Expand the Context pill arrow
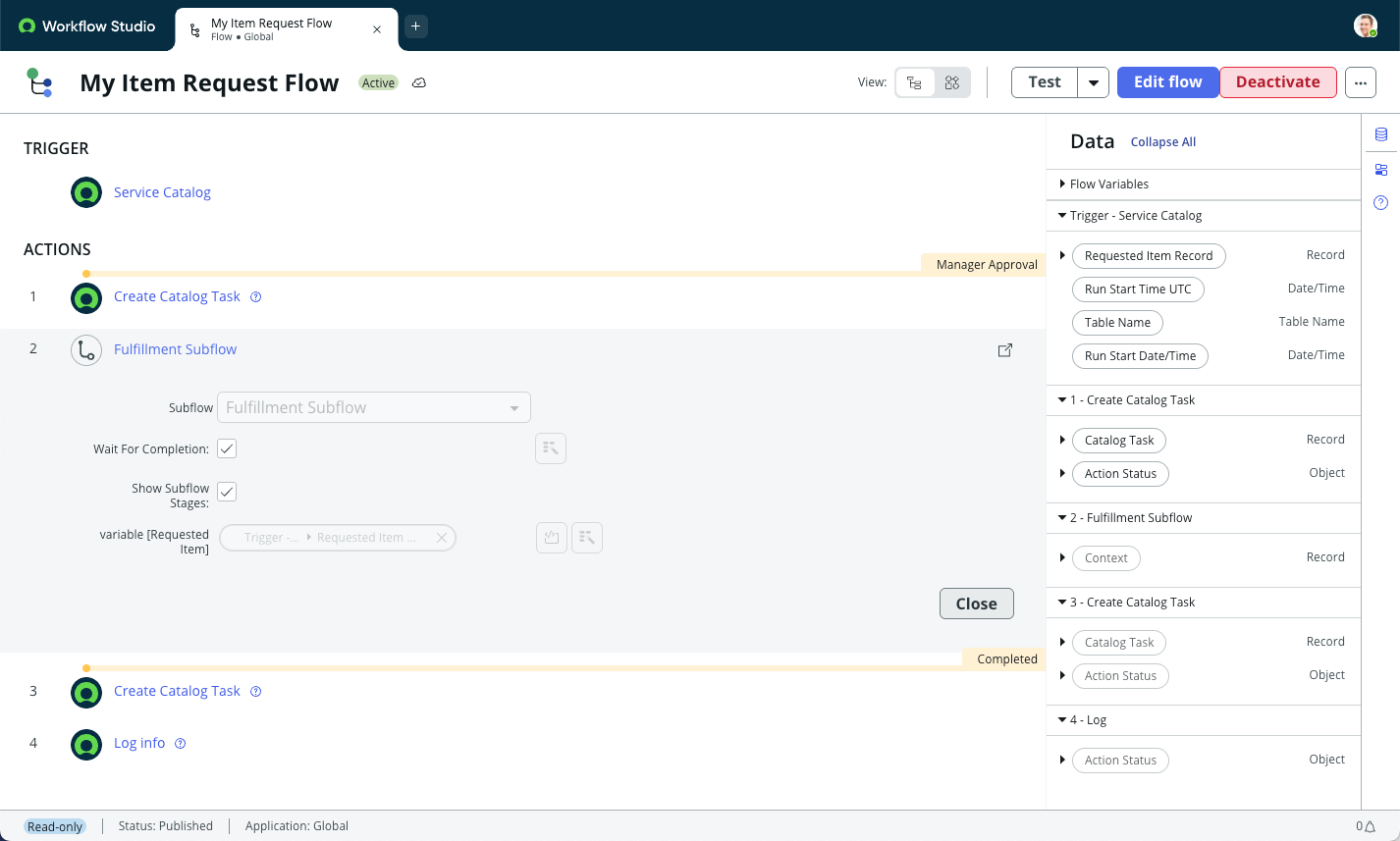 click(x=1062, y=557)
